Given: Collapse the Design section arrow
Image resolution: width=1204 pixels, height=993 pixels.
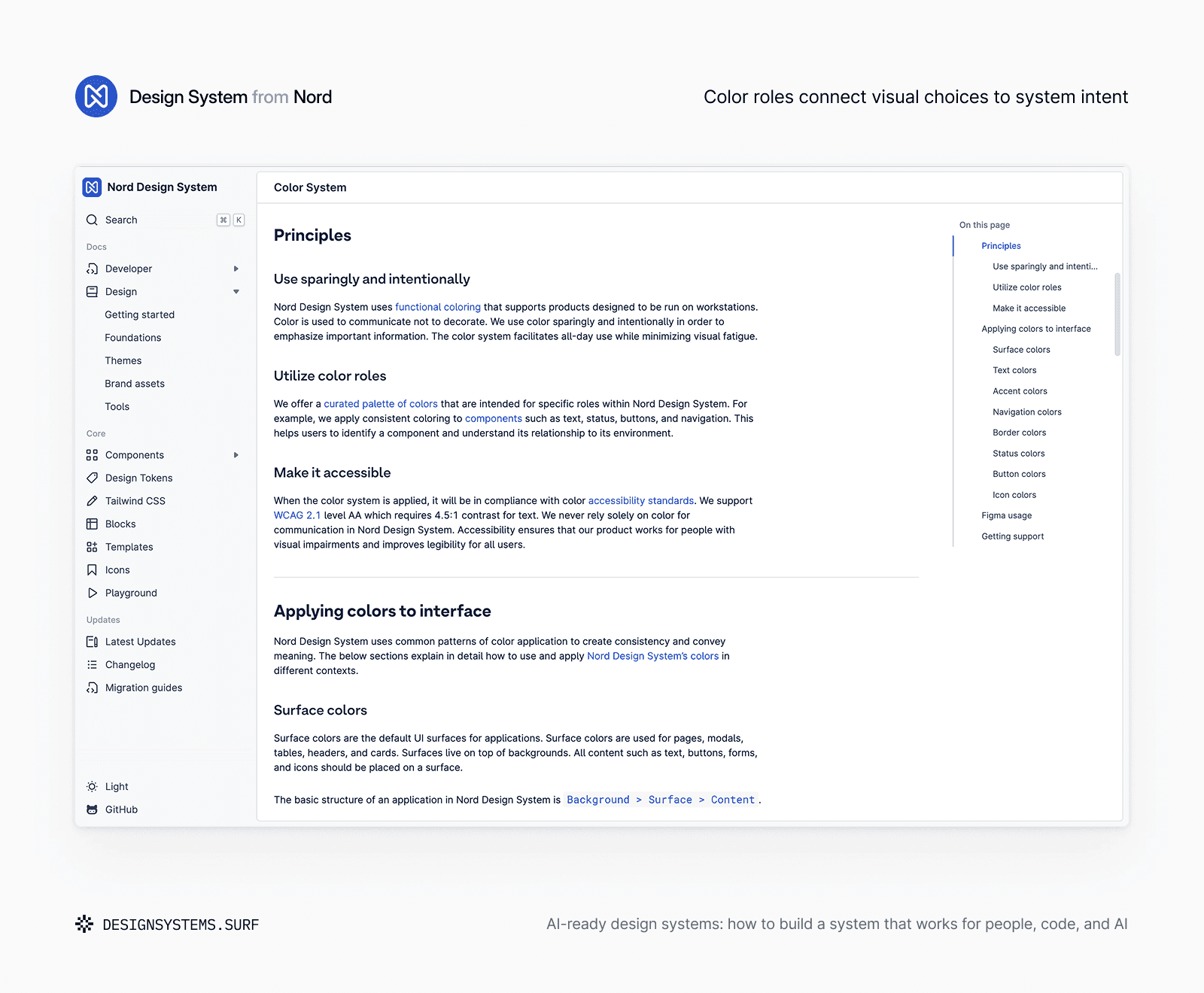Looking at the screenshot, I should click(x=236, y=292).
